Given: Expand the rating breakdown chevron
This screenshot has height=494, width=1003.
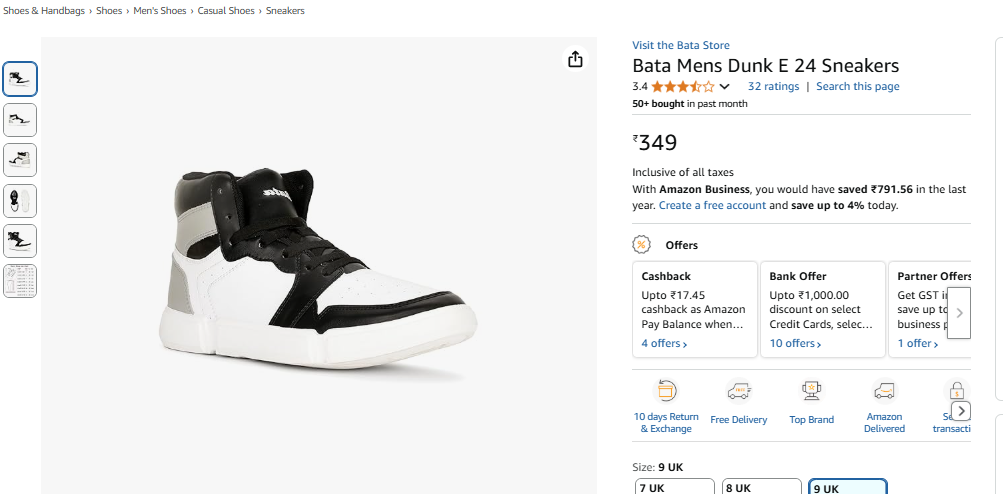Looking at the screenshot, I should [x=724, y=86].
